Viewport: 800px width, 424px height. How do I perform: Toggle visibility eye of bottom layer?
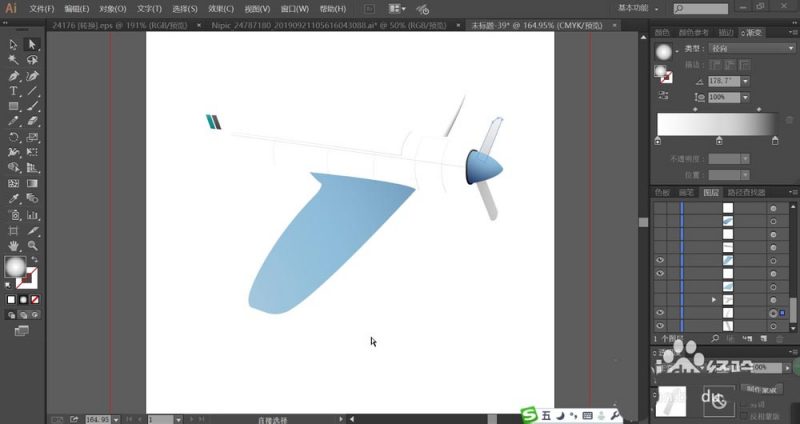click(660, 326)
